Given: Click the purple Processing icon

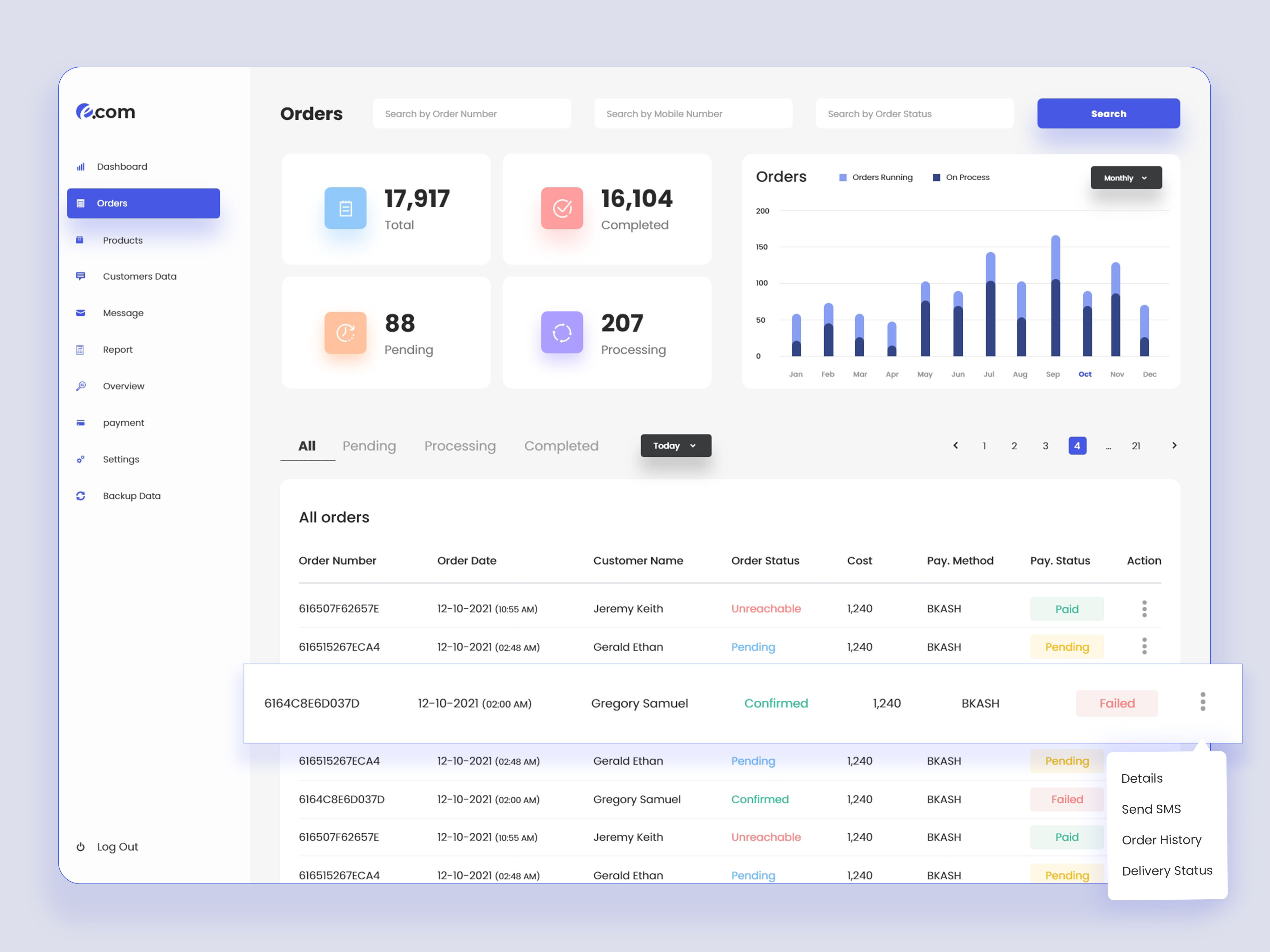Looking at the screenshot, I should (x=562, y=332).
